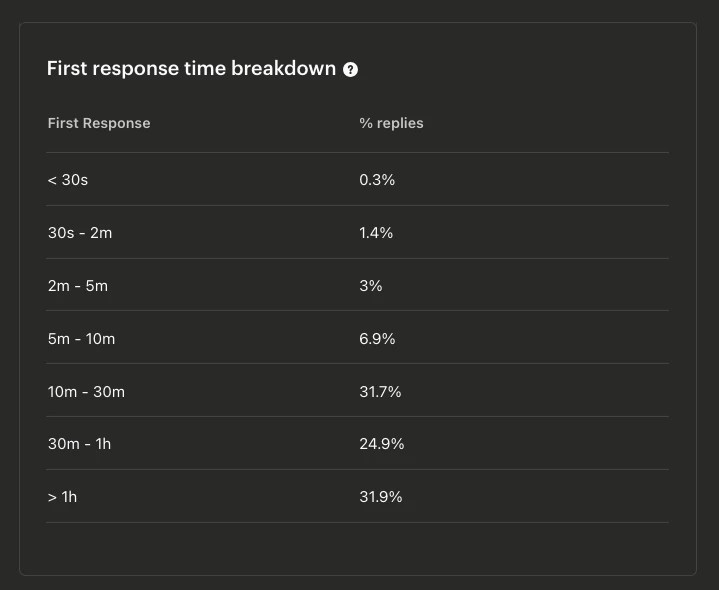Click the 31.7% replies value

[x=380, y=392]
